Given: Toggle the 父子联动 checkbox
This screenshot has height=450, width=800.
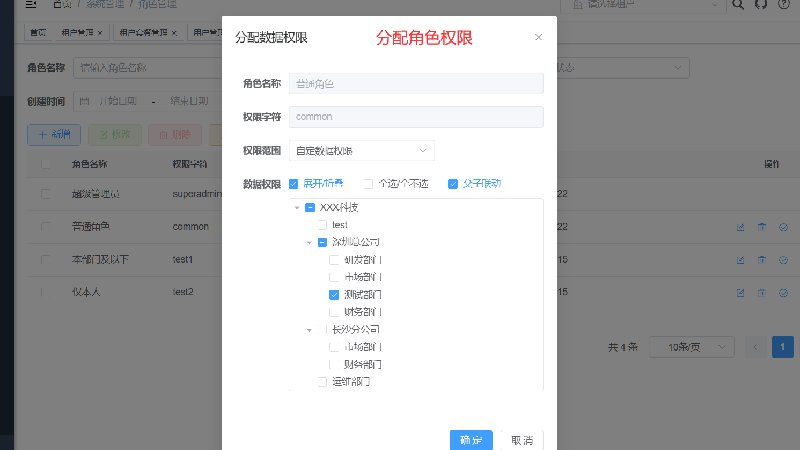Looking at the screenshot, I should (453, 184).
